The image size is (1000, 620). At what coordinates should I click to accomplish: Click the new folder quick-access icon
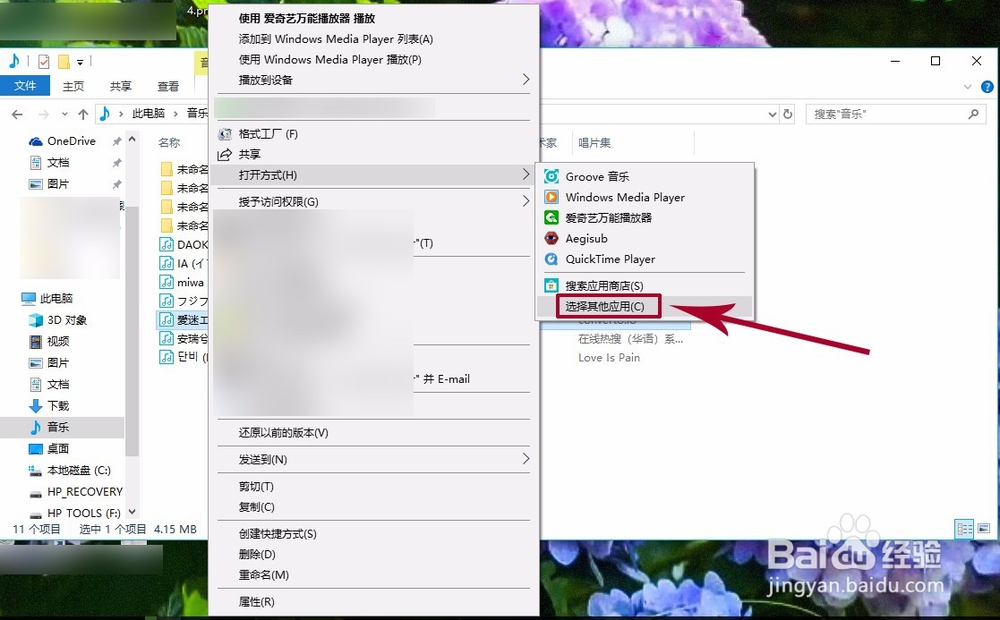[64, 61]
